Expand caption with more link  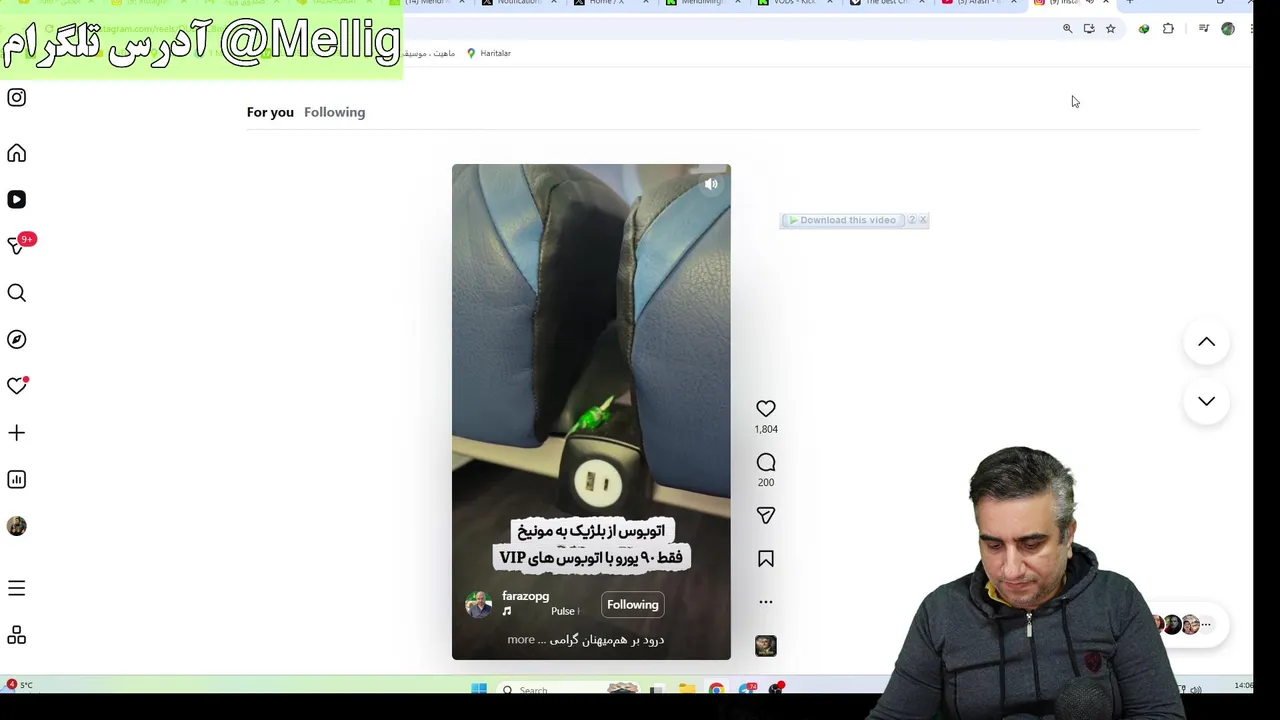click(521, 640)
